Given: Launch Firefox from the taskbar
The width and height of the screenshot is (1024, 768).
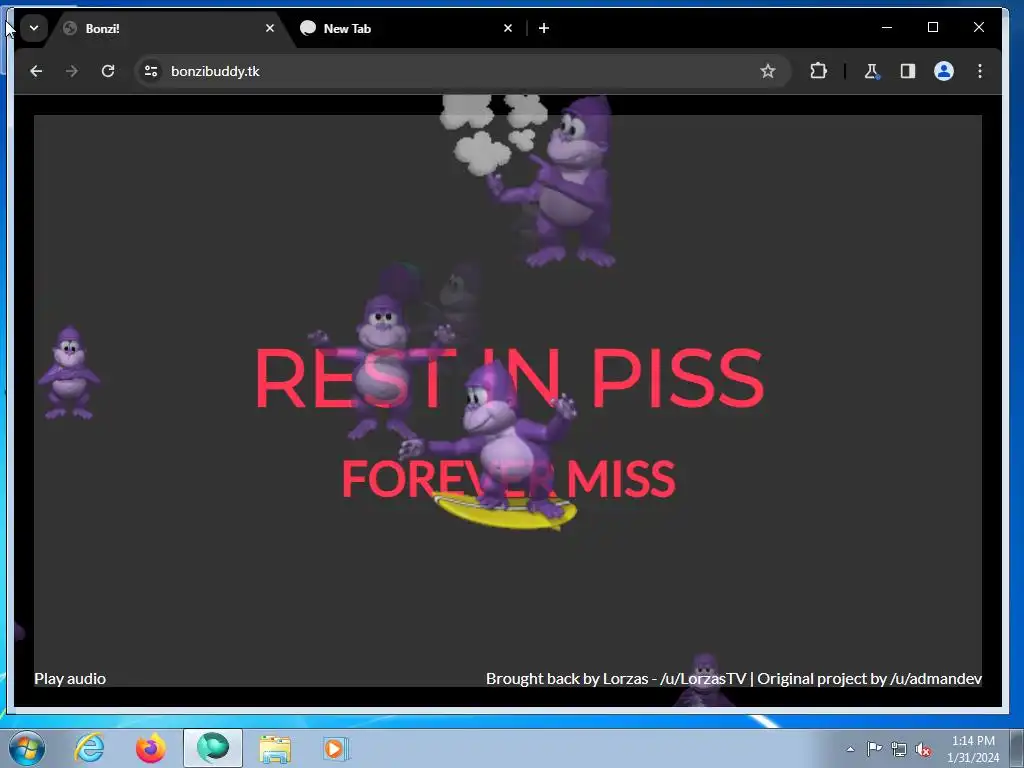Looking at the screenshot, I should coord(151,748).
